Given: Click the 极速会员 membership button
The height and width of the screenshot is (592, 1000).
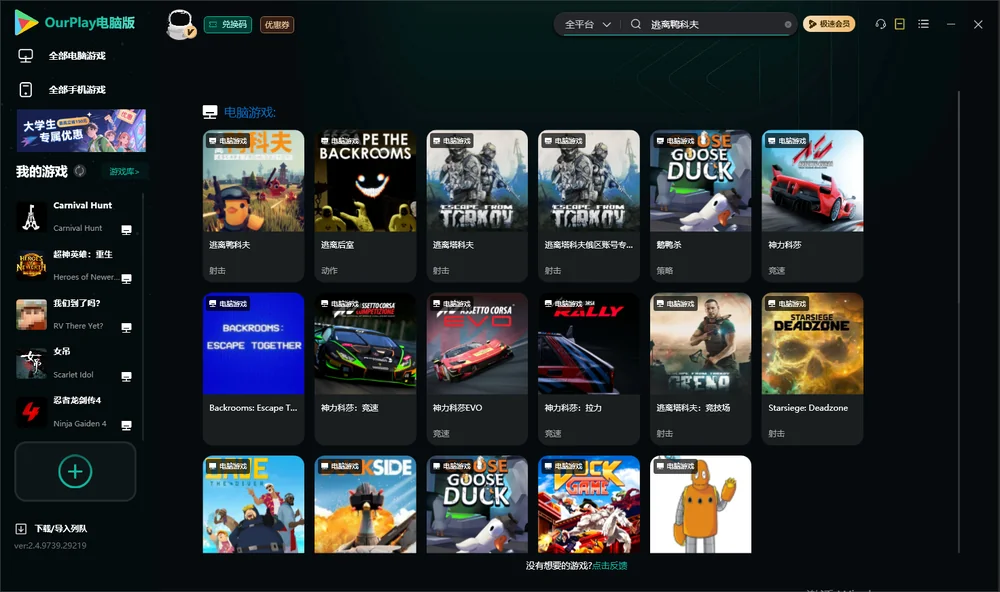Looking at the screenshot, I should pos(829,24).
